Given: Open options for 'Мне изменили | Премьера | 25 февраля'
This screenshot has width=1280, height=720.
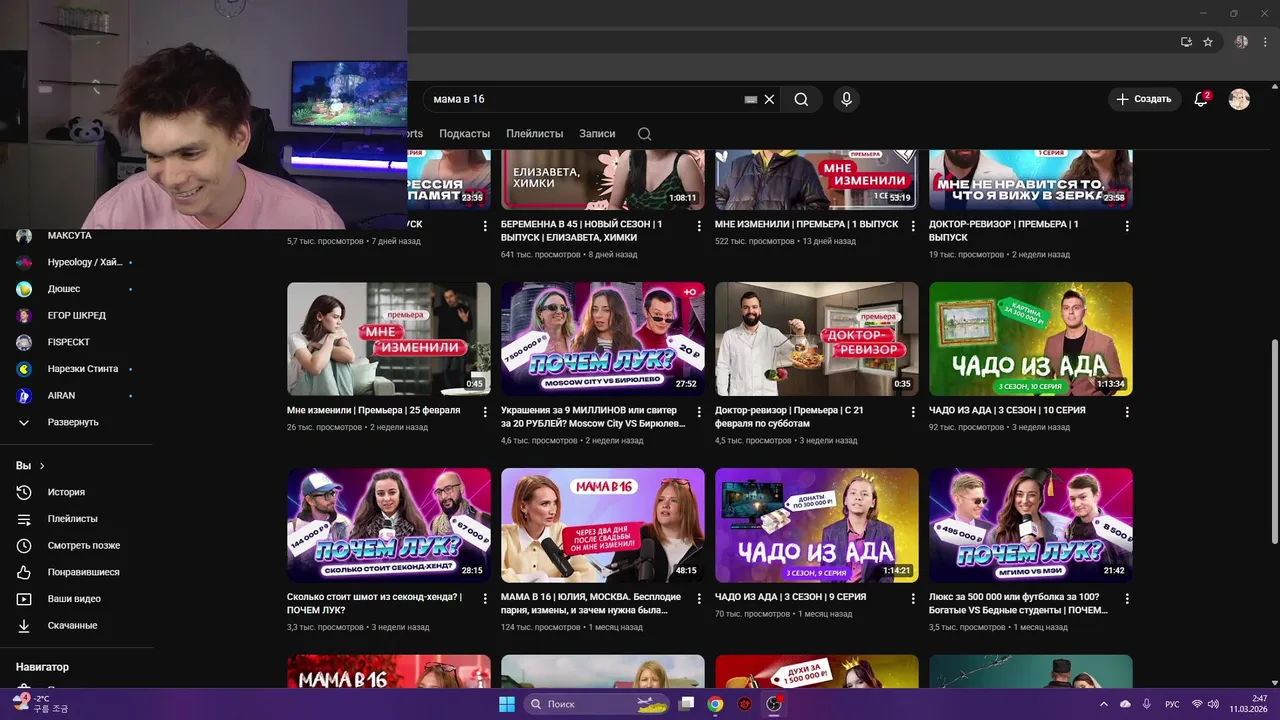Looking at the screenshot, I should (x=485, y=411).
